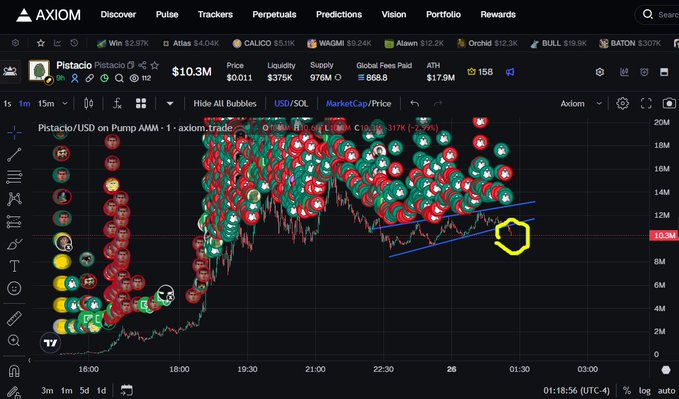This screenshot has height=399, width=679.
Task: Toggle the bottom panel layout icon
Action: pos(664,72)
